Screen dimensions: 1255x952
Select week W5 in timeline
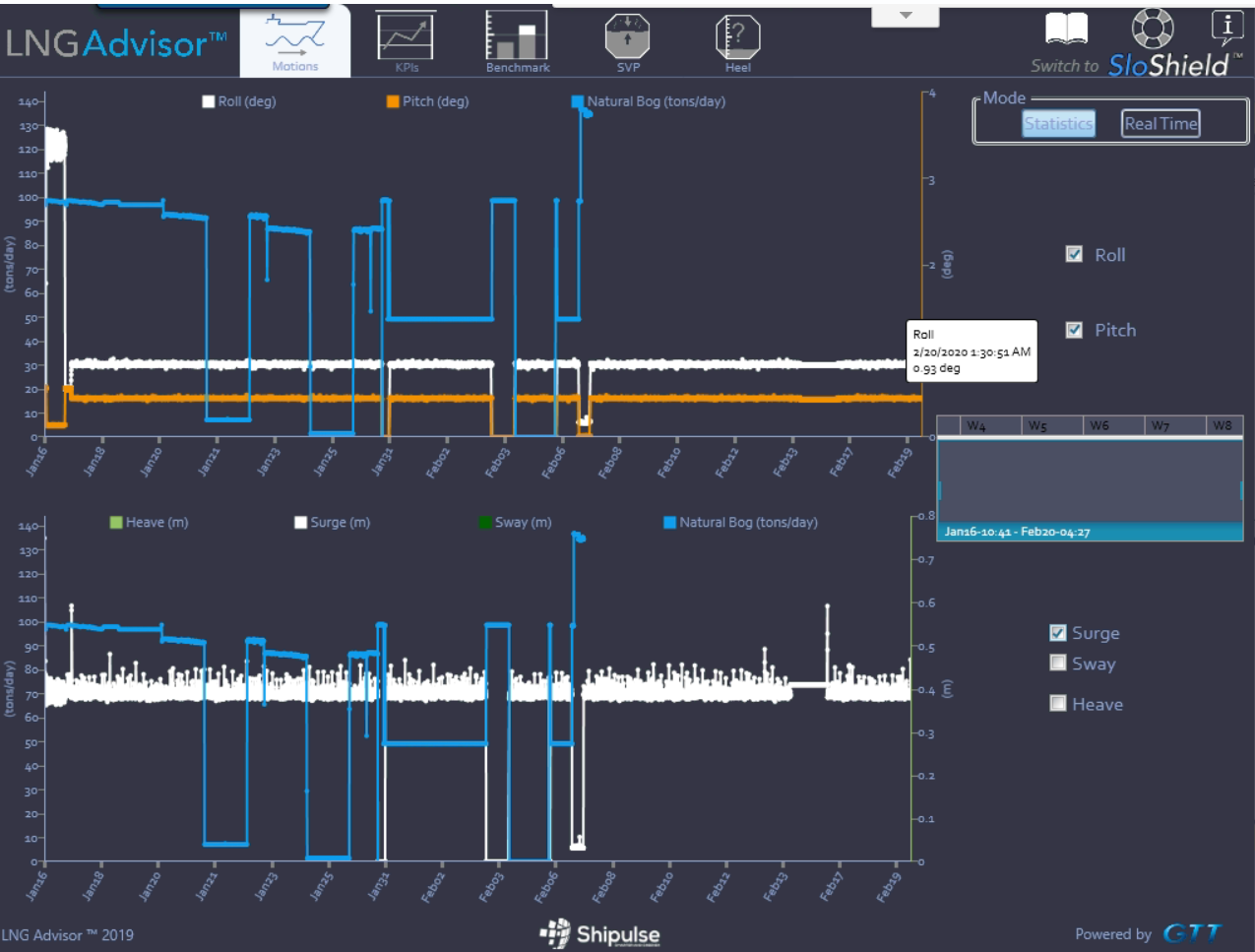point(1039,425)
